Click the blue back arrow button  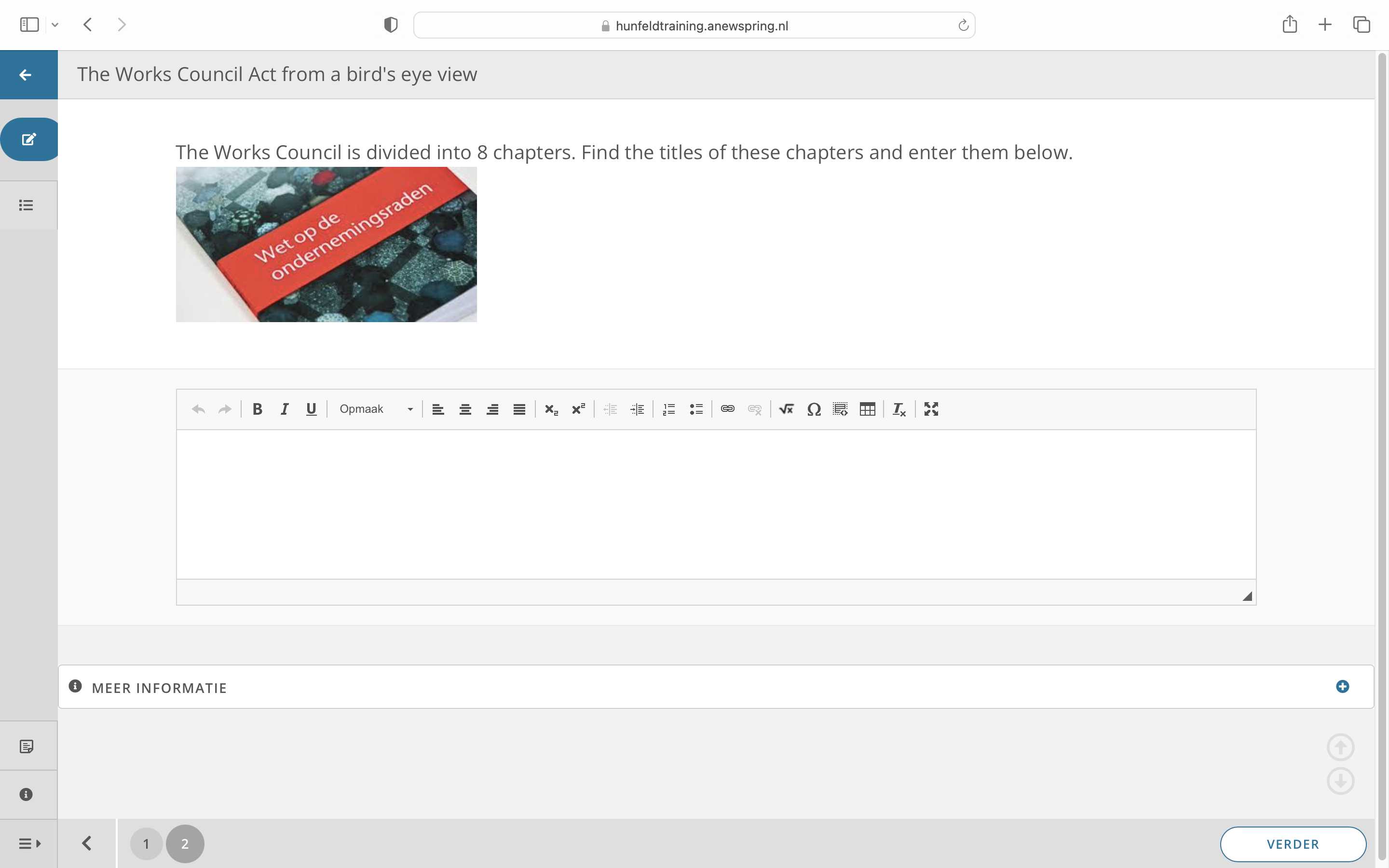[x=26, y=75]
